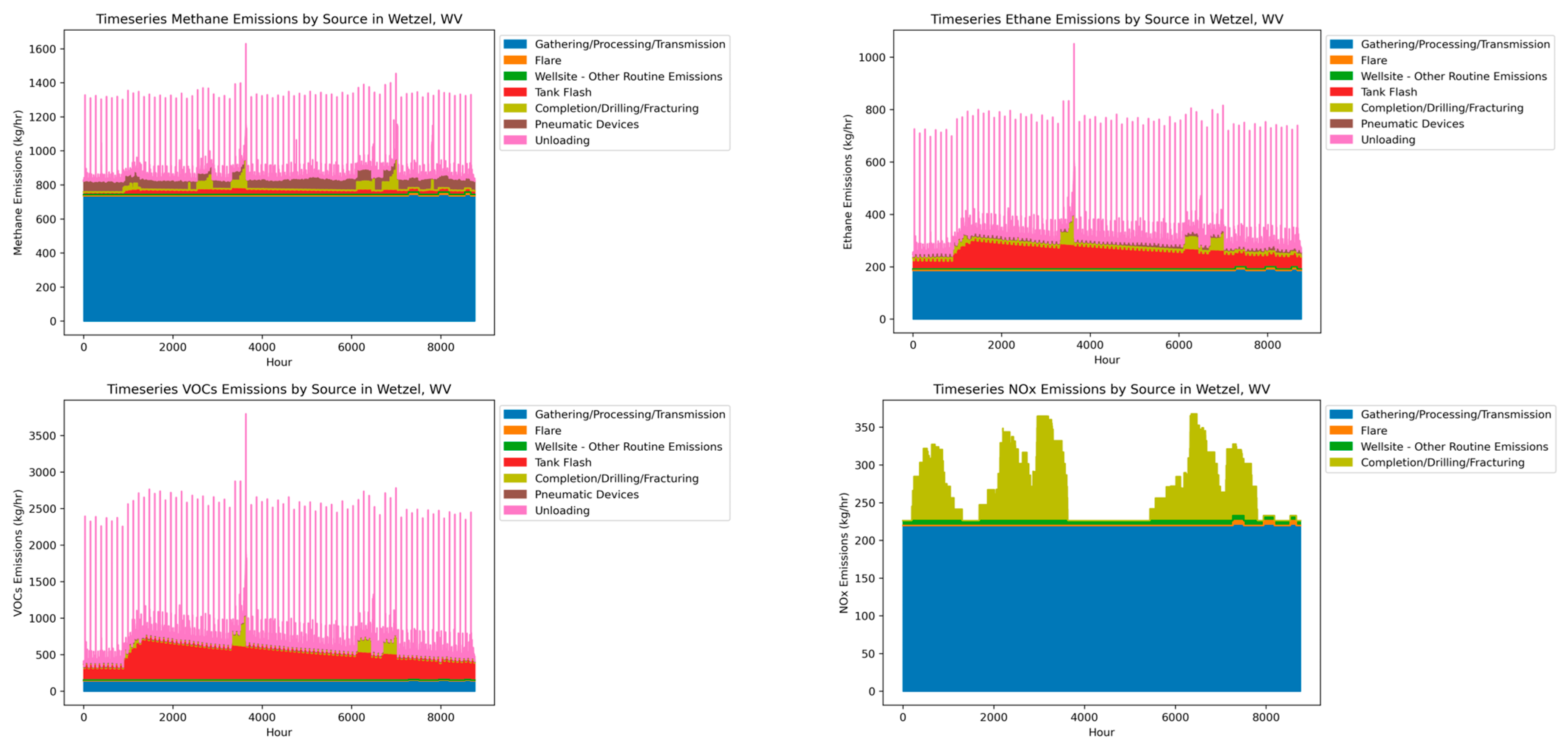Click the orange Flare swatch in Methane legend
Image resolution: width=1568 pixels, height=747 pixels.
pos(515,60)
